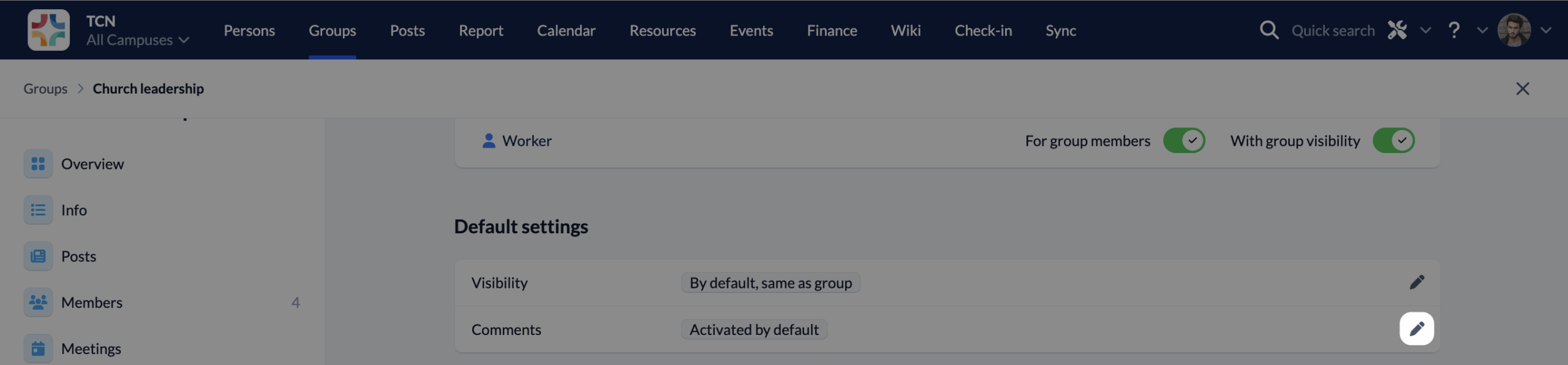Viewport: 1568px width, 365px height.
Task: Click the magnifier icon for Quick search
Action: pos(1269,29)
